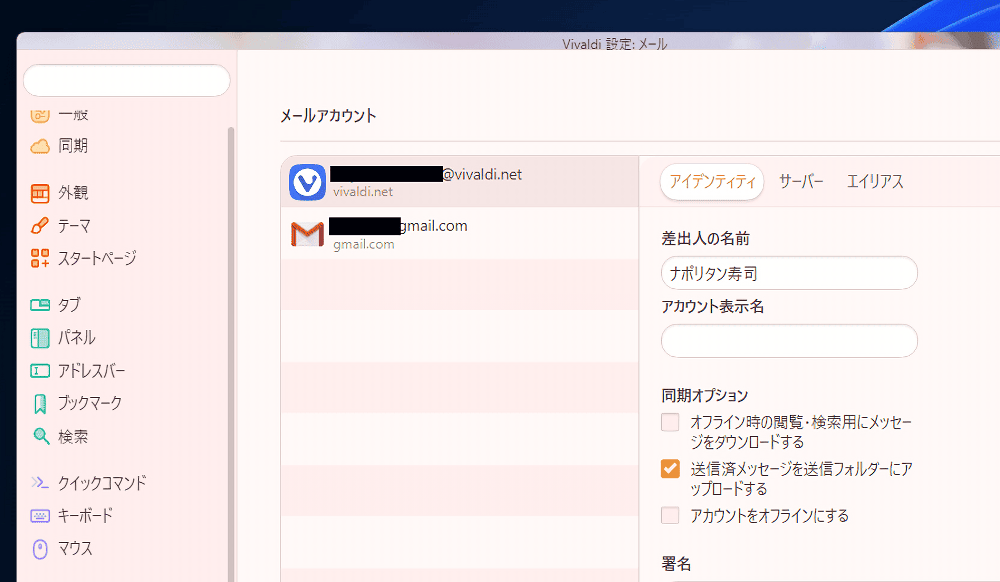The image size is (1000, 582).
Task: Click the 署名 section label
Action: click(676, 564)
